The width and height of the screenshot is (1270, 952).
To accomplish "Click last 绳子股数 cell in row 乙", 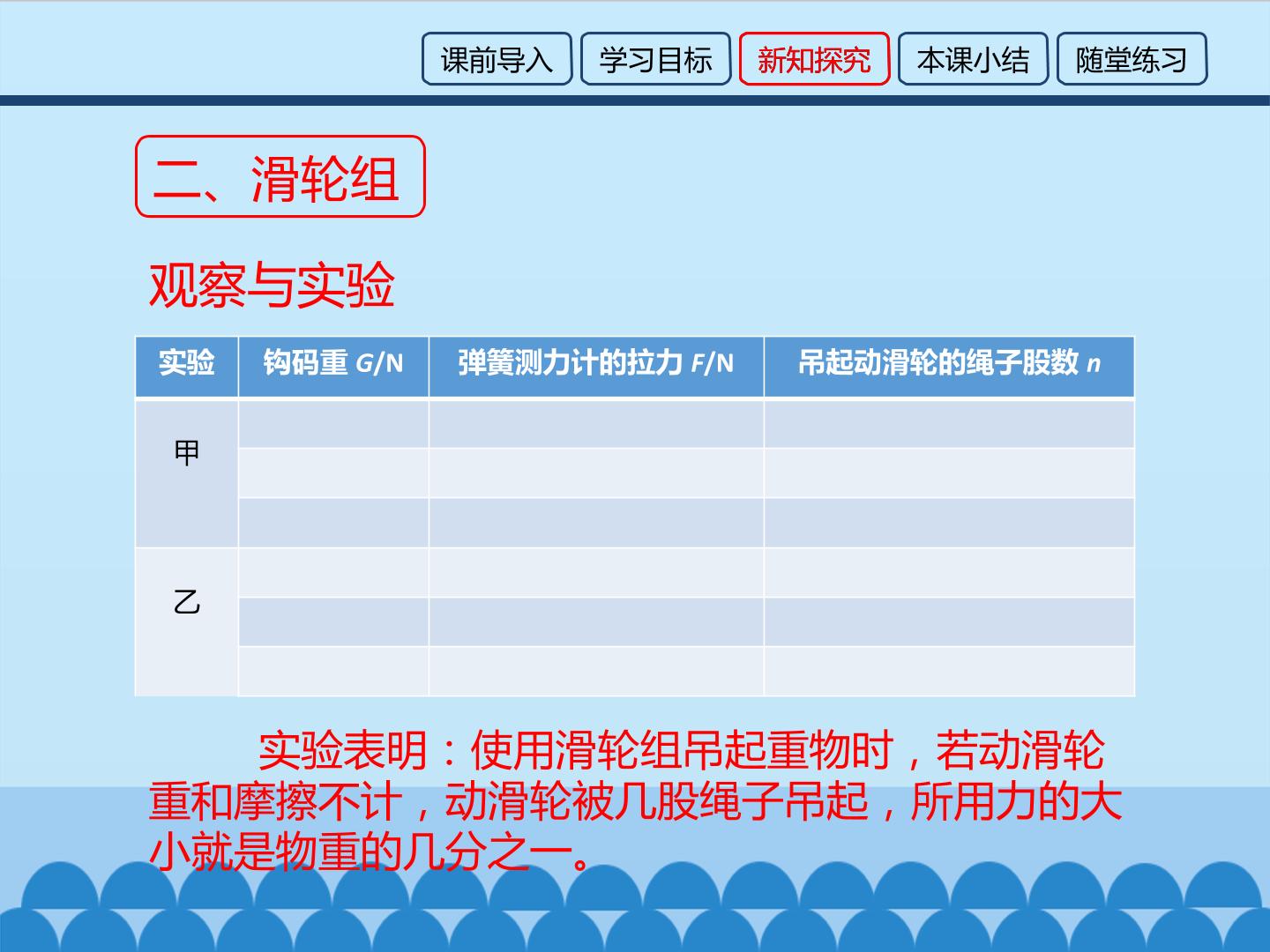I will 949,671.
